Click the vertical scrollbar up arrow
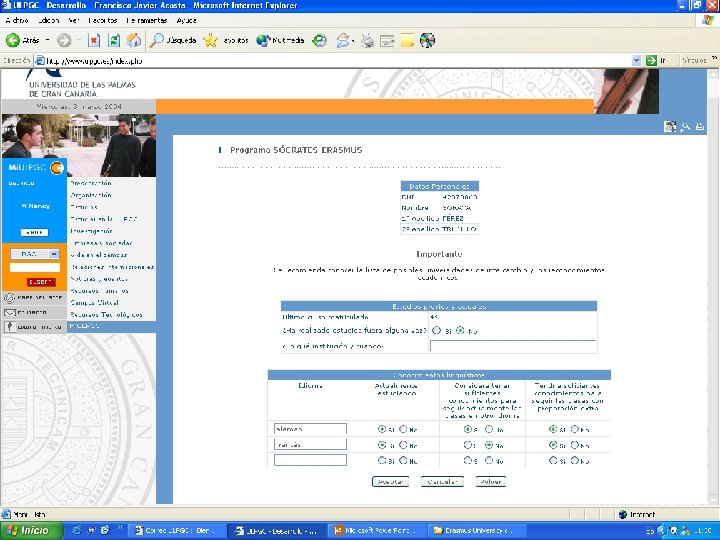Screen dimensions: 720x540 coord(714,74)
